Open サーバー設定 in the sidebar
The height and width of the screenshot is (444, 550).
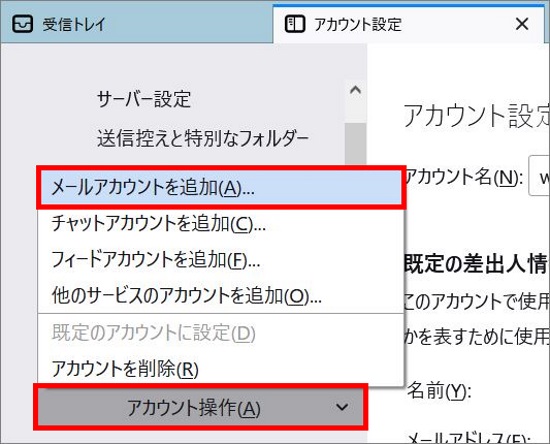(x=144, y=99)
